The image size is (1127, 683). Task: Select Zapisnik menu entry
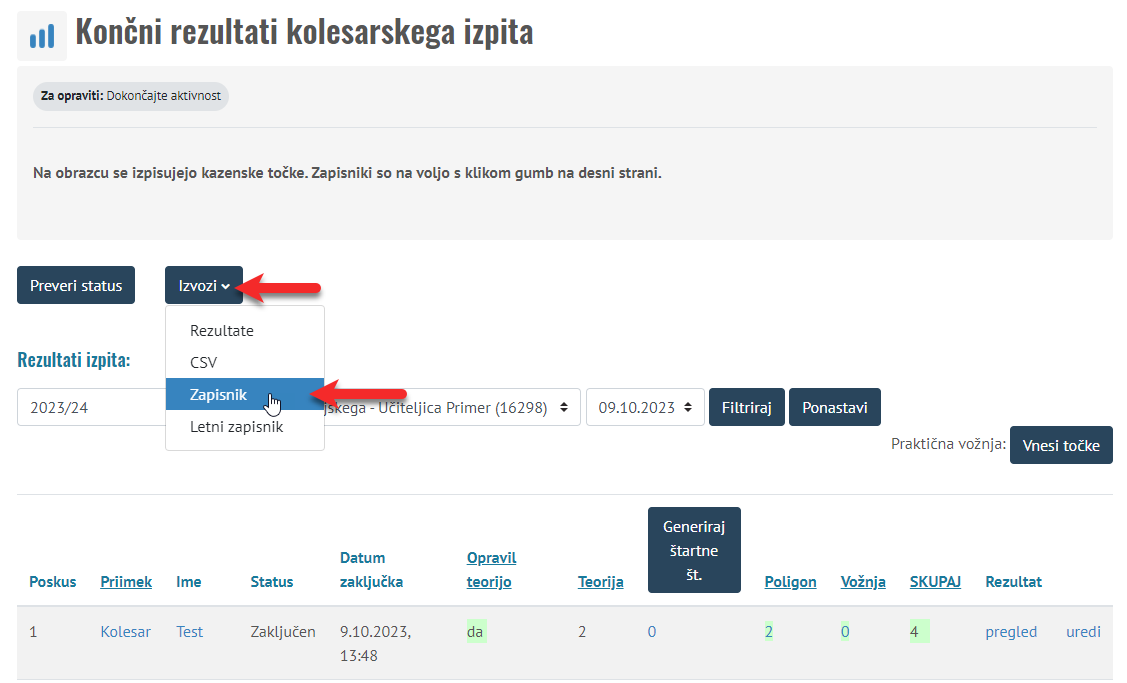tap(219, 395)
